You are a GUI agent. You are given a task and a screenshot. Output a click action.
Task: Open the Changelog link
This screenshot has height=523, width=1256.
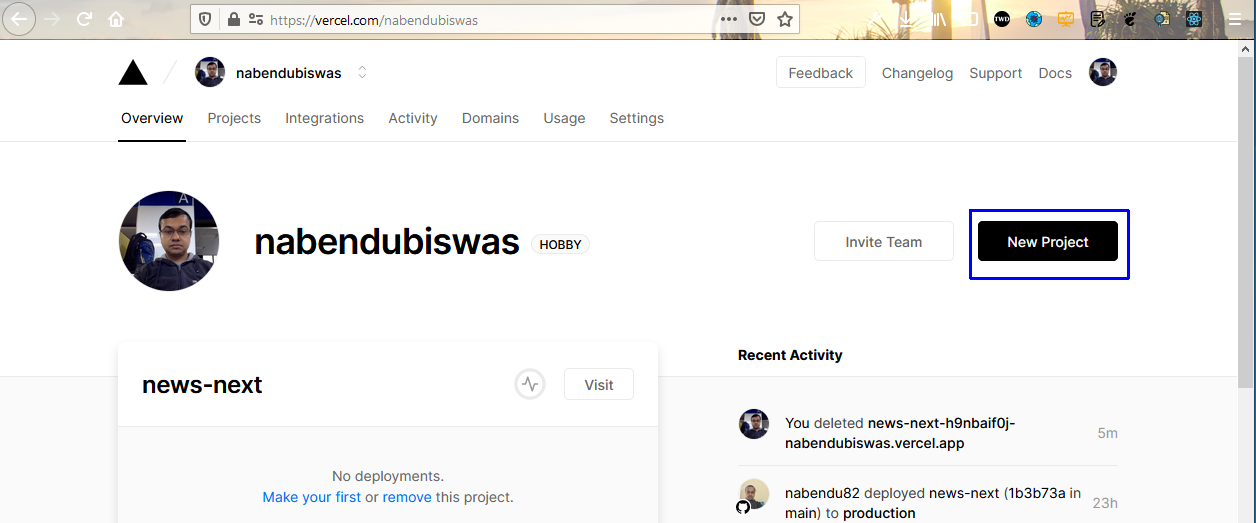pos(917,73)
